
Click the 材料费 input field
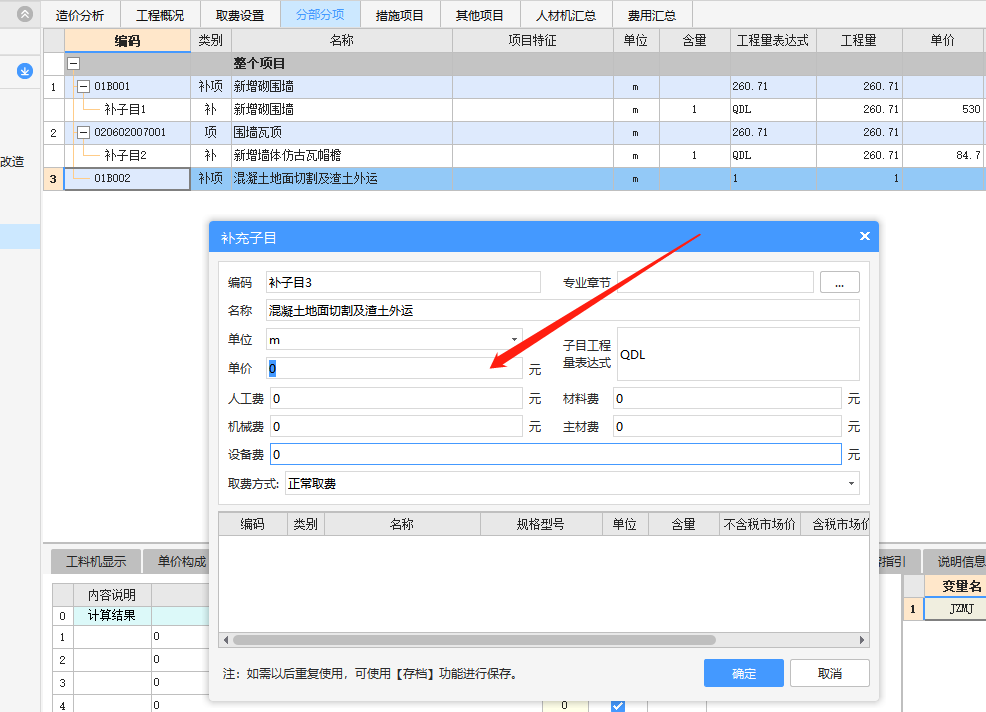(x=728, y=399)
